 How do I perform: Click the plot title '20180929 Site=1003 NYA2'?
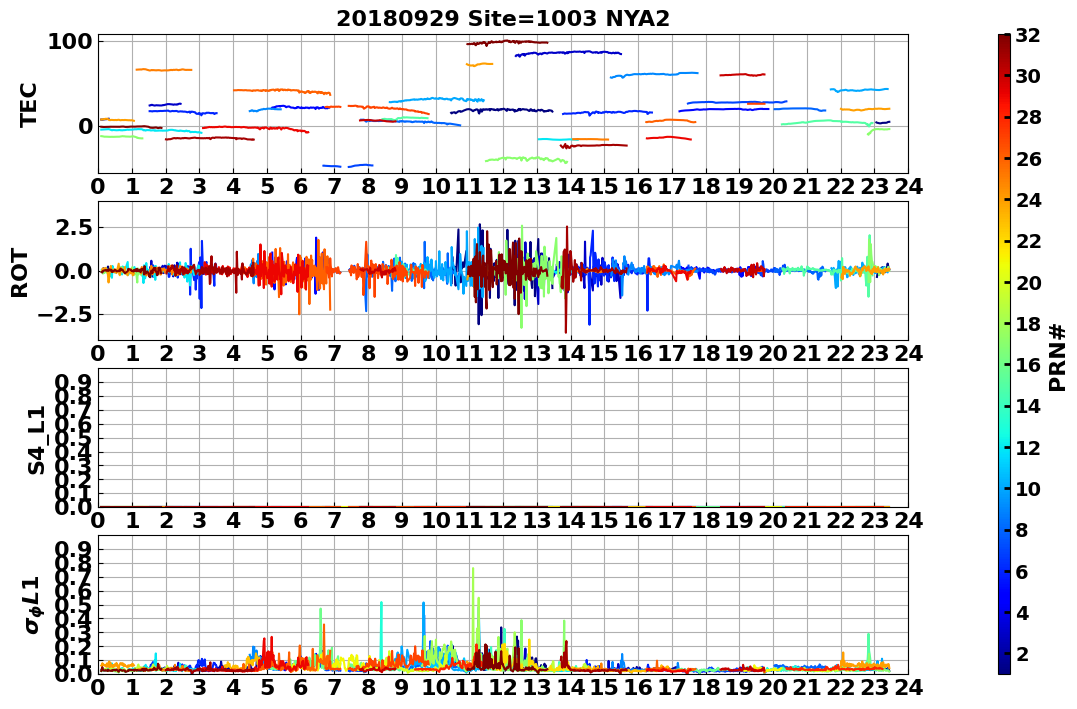pyautogui.click(x=503, y=19)
